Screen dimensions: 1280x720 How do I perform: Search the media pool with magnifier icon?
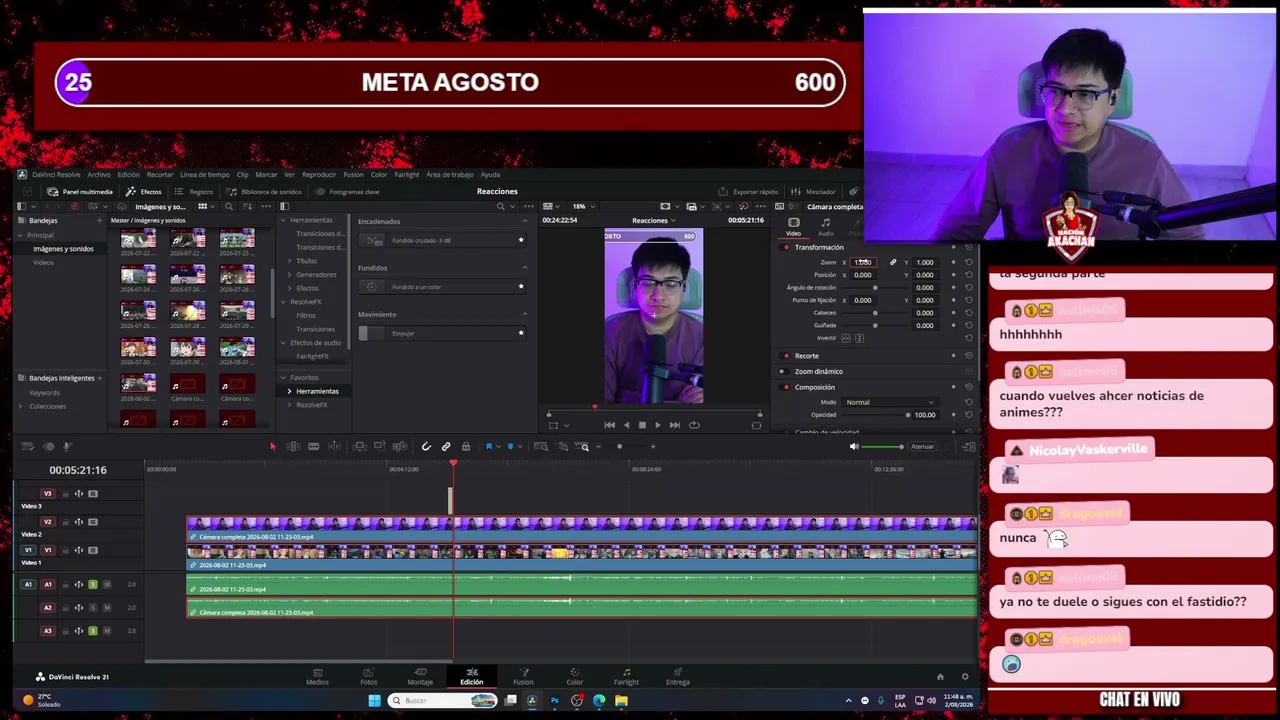229,207
